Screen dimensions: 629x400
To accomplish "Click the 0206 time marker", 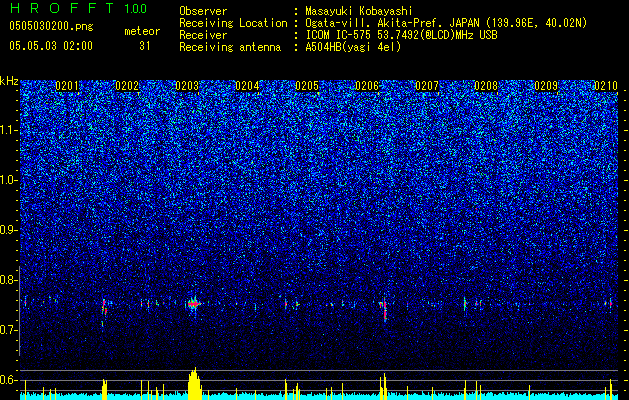I will 367,86.
